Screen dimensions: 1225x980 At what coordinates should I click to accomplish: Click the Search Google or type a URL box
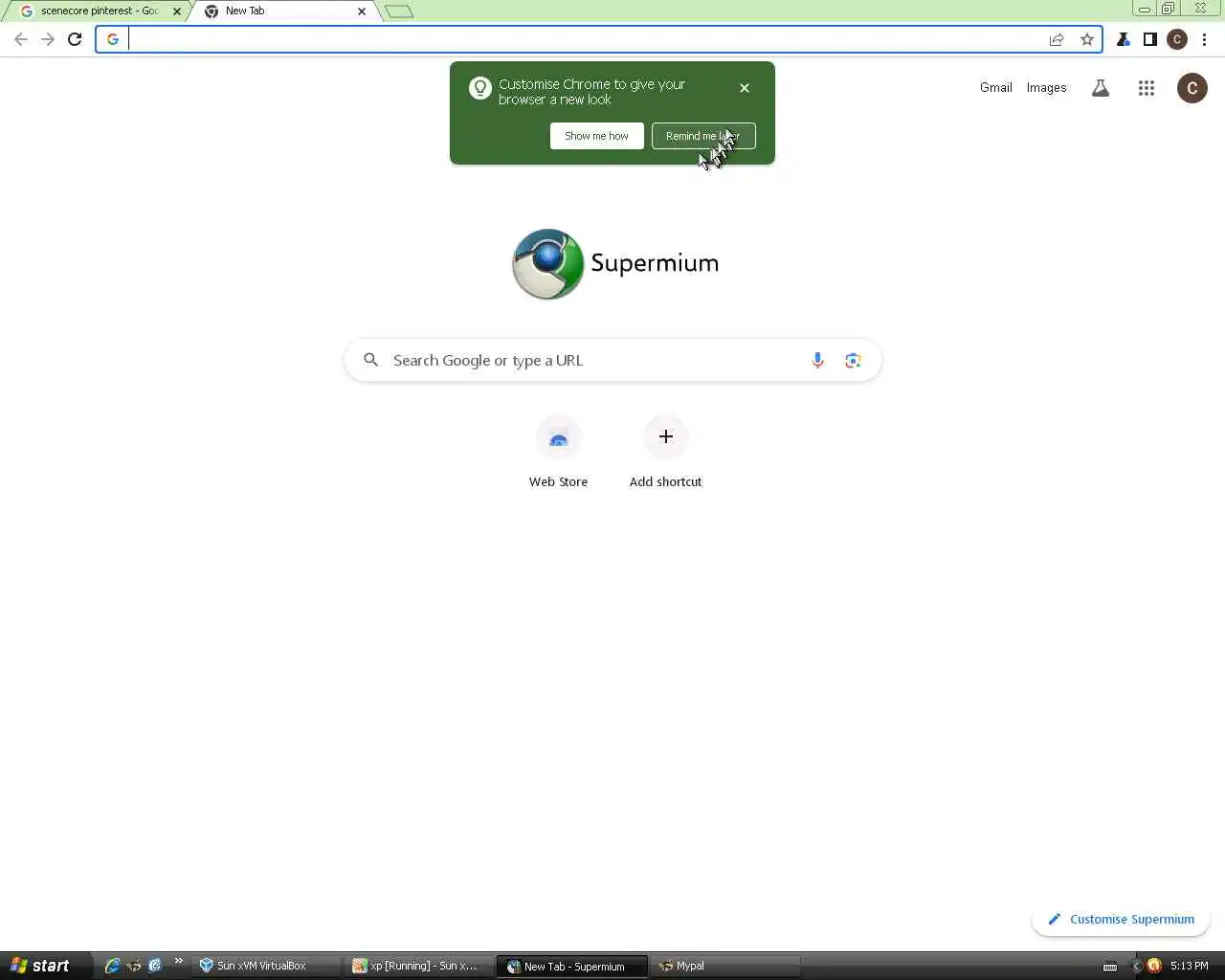click(x=612, y=360)
